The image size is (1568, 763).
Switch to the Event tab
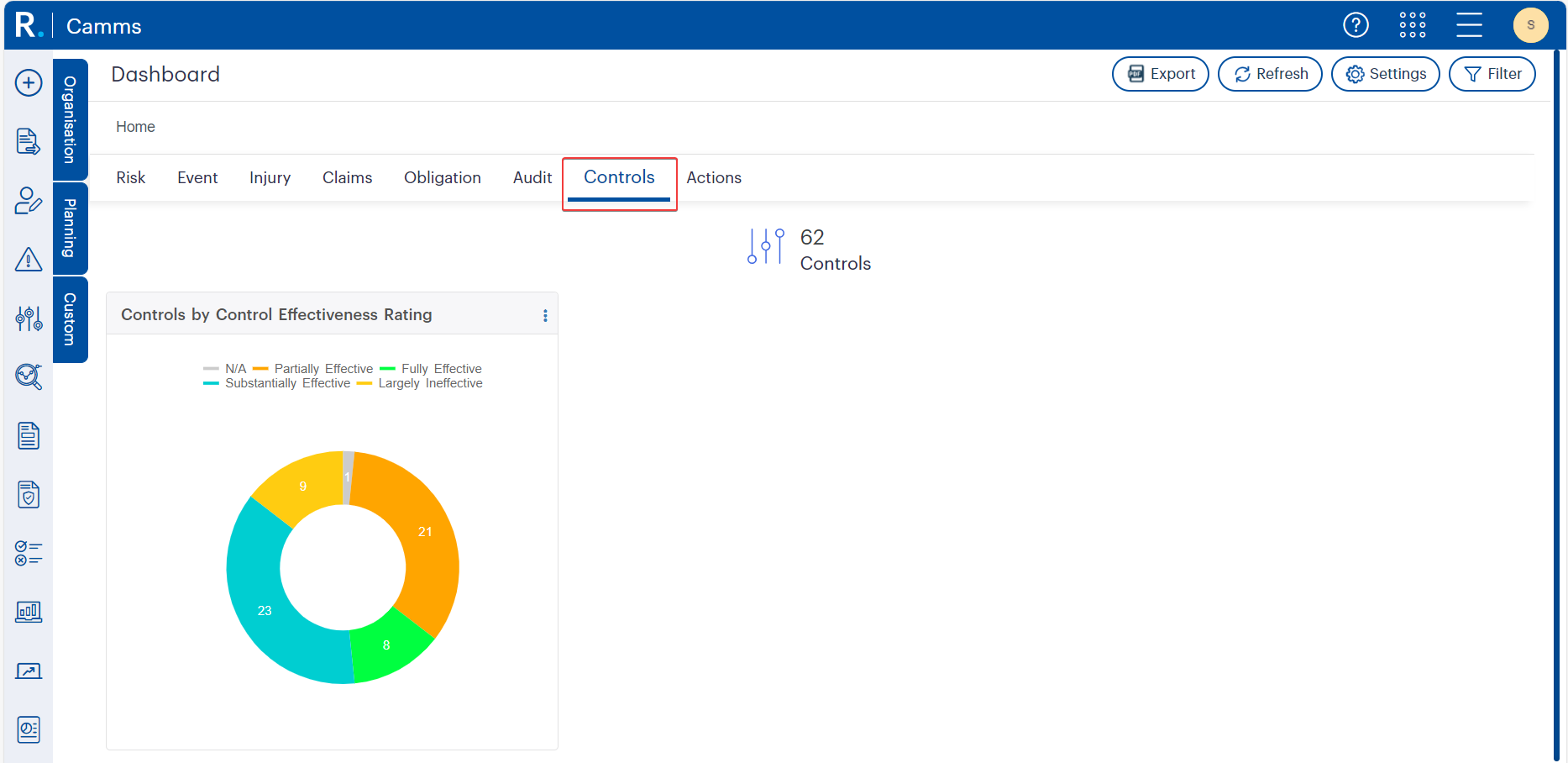coord(197,177)
